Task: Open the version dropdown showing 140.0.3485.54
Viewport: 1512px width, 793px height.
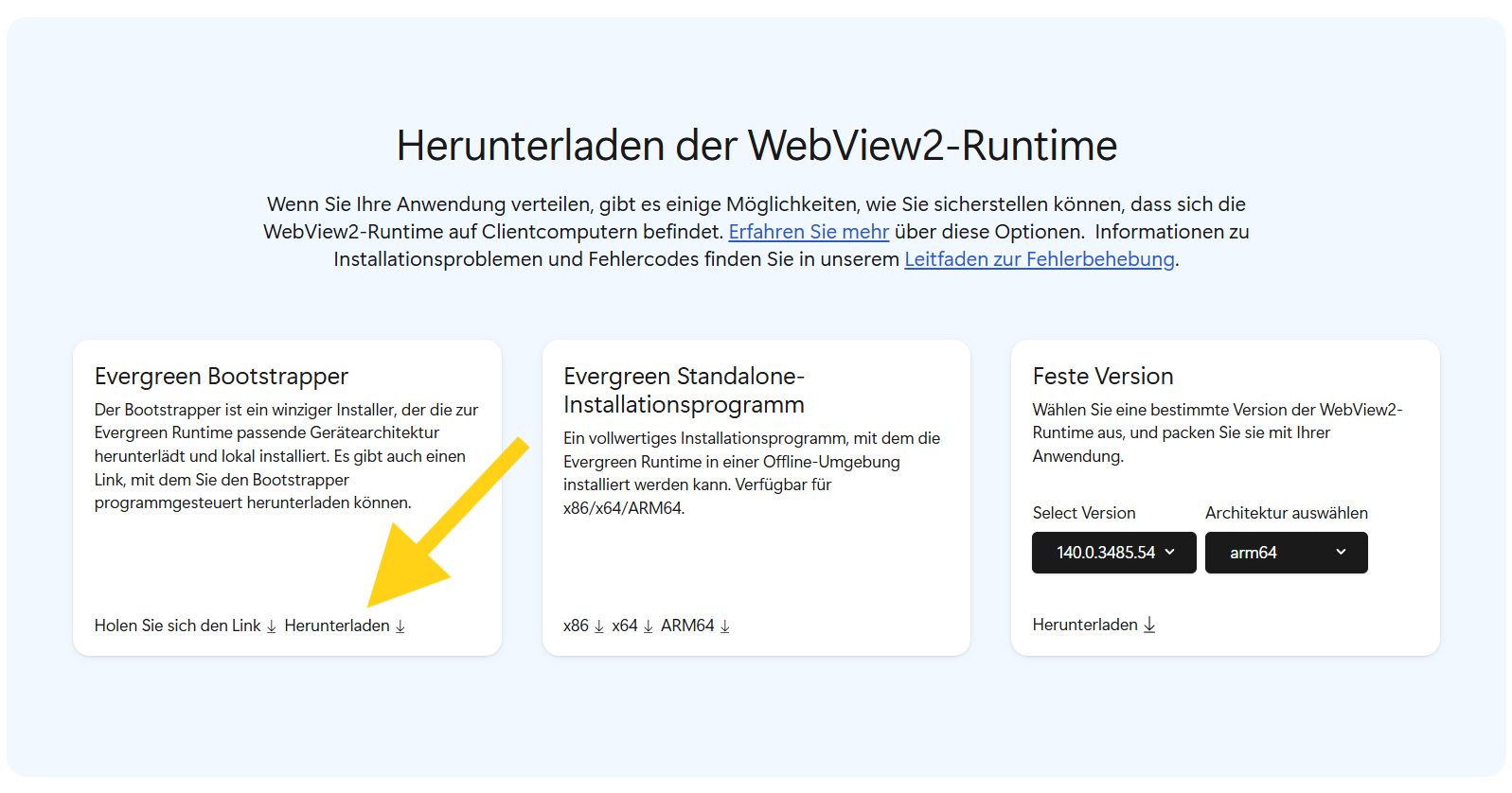Action: point(1114,553)
